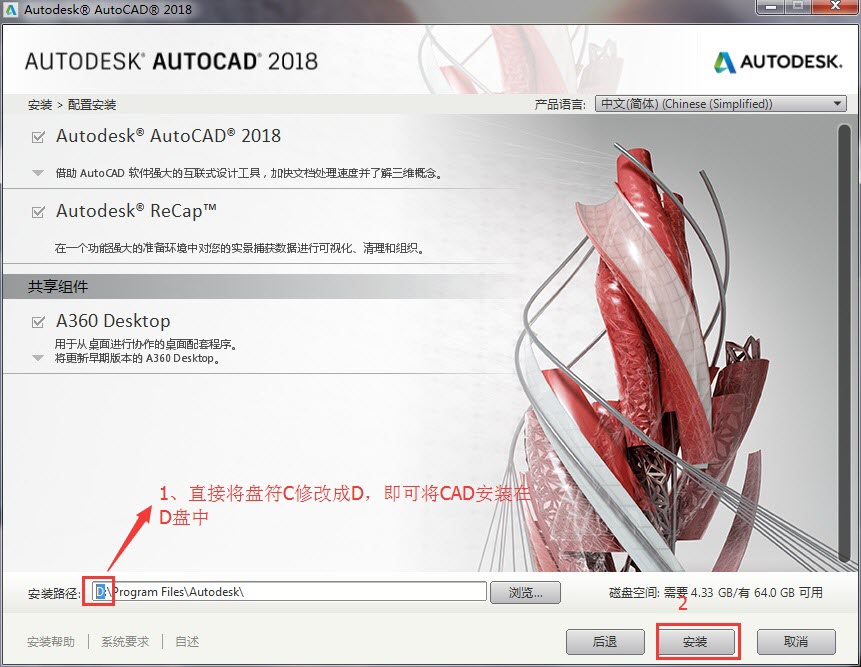The width and height of the screenshot is (861, 667).
Task: Expand the A360 Desktop options arrow
Action: click(x=38, y=357)
